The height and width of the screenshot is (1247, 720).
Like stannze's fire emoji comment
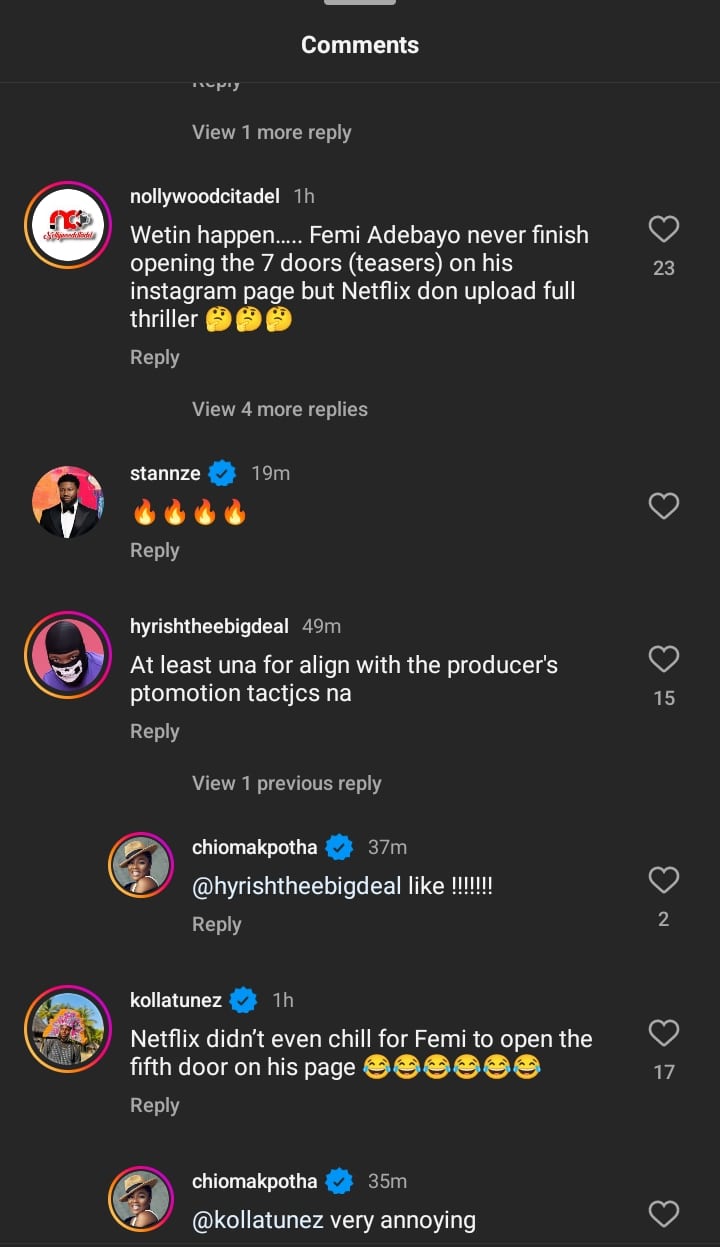coord(664,506)
